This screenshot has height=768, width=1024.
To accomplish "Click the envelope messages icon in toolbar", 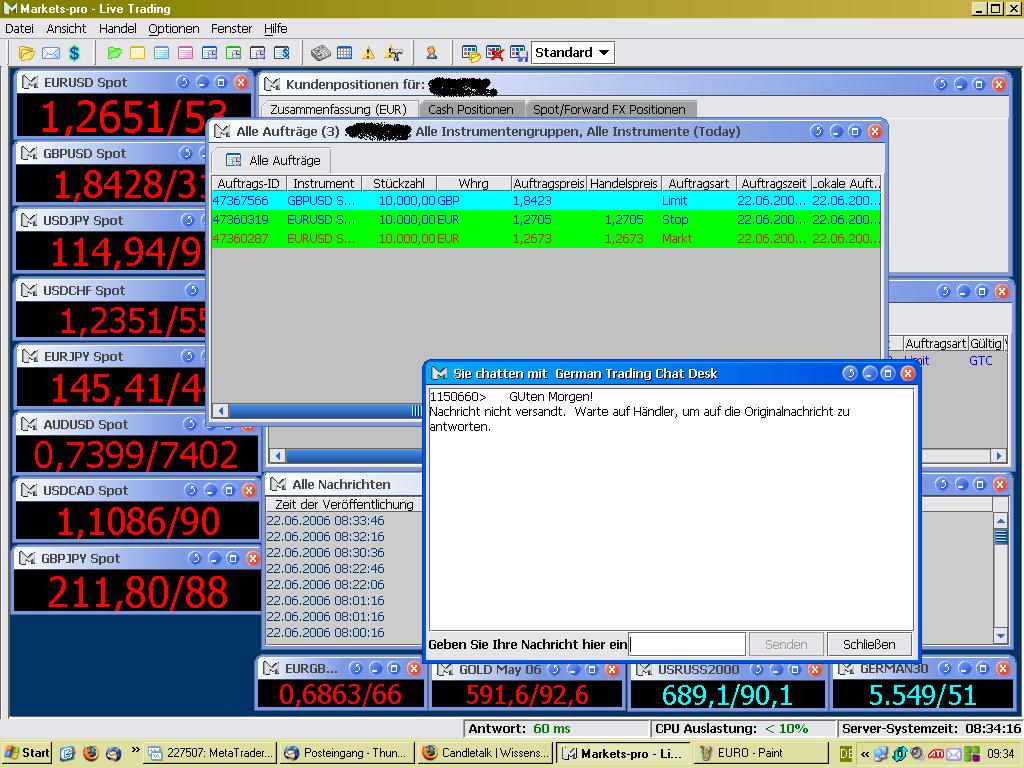I will tap(50, 53).
